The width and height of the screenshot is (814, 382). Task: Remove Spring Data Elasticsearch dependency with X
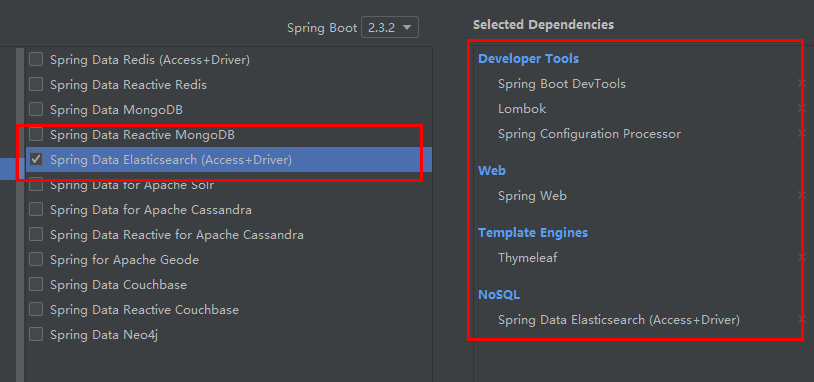[802, 320]
